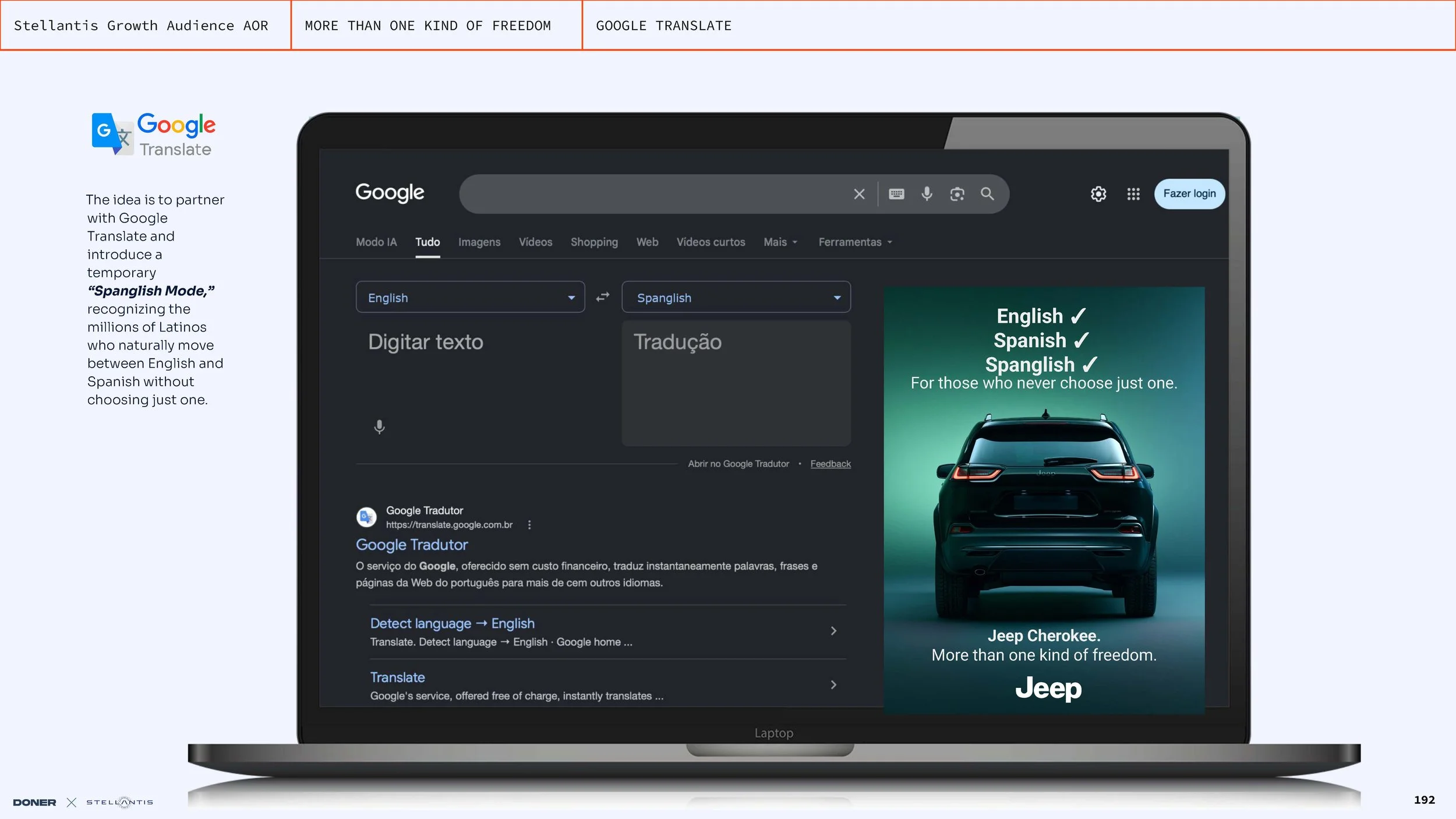This screenshot has width=1456, height=819.
Task: Open the Spanglish target language dropdown
Action: click(x=736, y=297)
